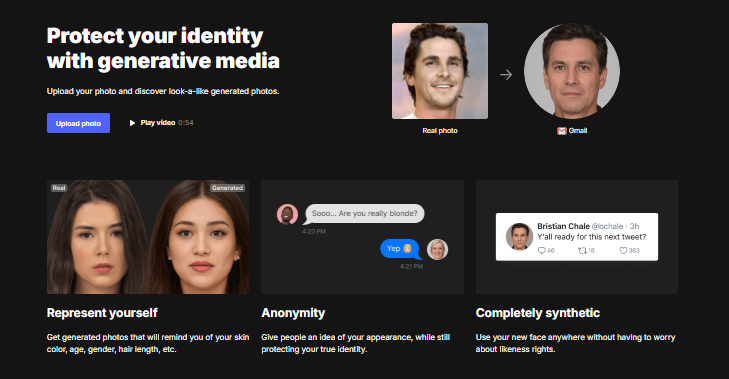729x379 pixels.
Task: Play the 0:54 intro video
Action: (161, 123)
